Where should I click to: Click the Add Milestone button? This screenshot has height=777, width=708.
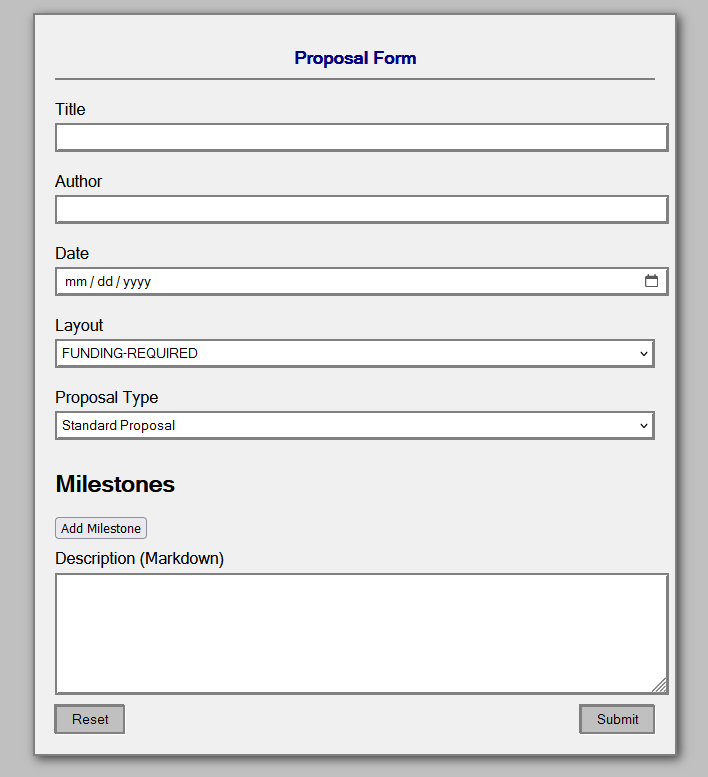click(101, 528)
